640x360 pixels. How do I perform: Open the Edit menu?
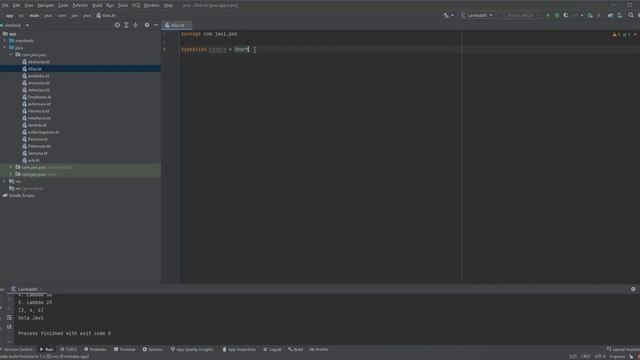click(16, 5)
